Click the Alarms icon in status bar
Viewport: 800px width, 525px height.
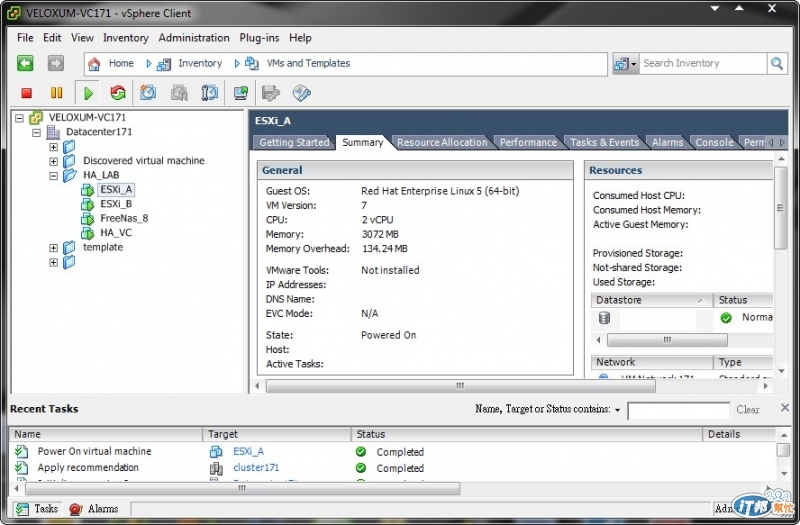(76, 509)
